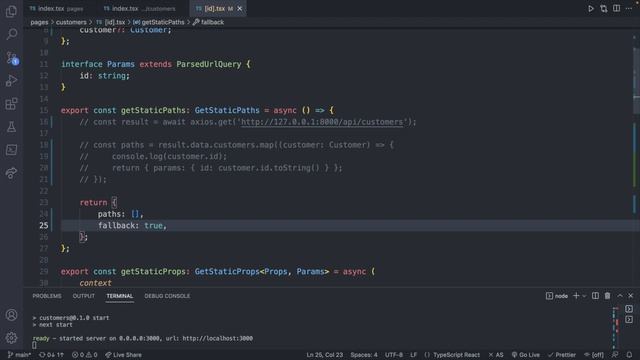Open the 127.0.0.1:8000 api customers URL
The image size is (640, 360).
point(322,122)
